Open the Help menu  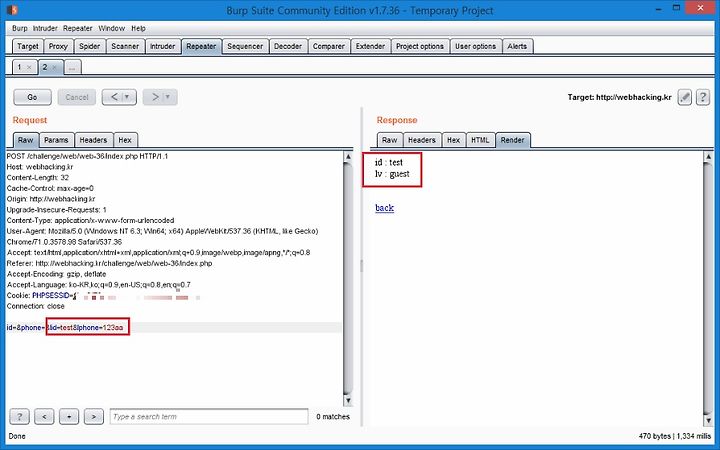coord(138,28)
